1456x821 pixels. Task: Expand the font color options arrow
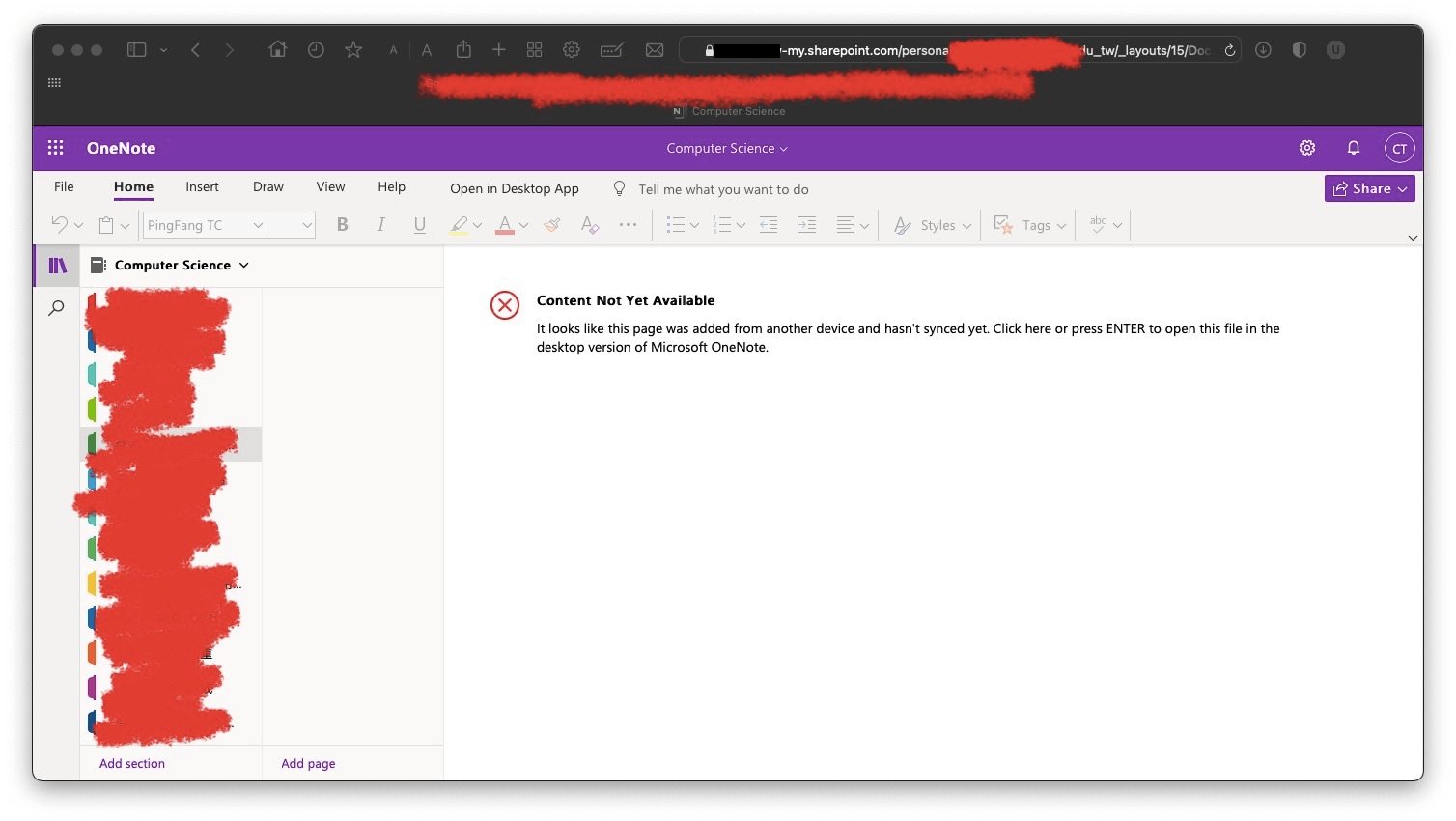pyautogui.click(x=523, y=226)
